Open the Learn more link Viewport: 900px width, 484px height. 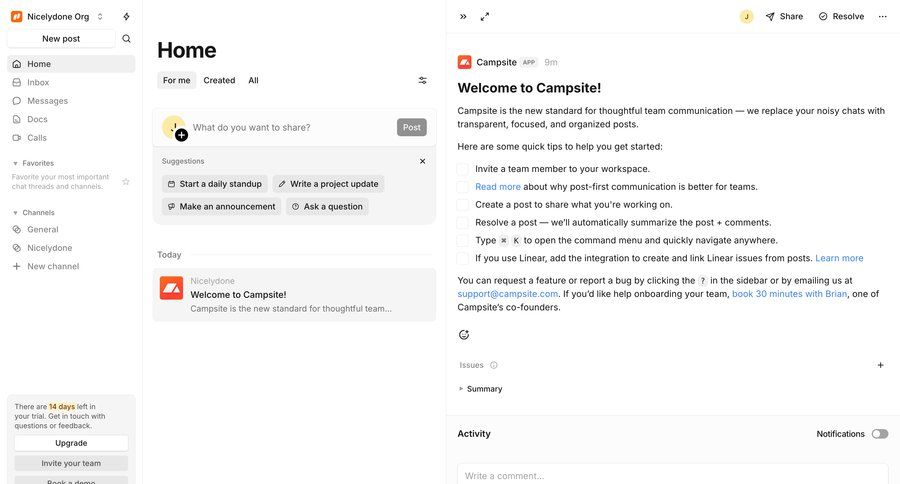pos(839,258)
